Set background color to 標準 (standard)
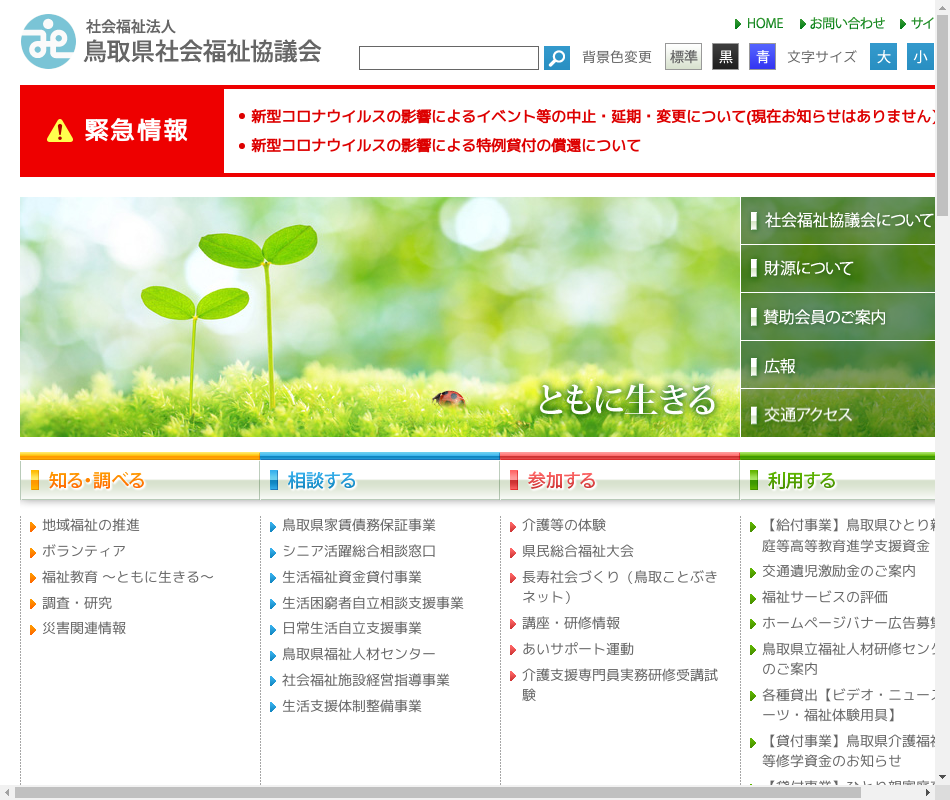The image size is (950, 800). (x=684, y=57)
